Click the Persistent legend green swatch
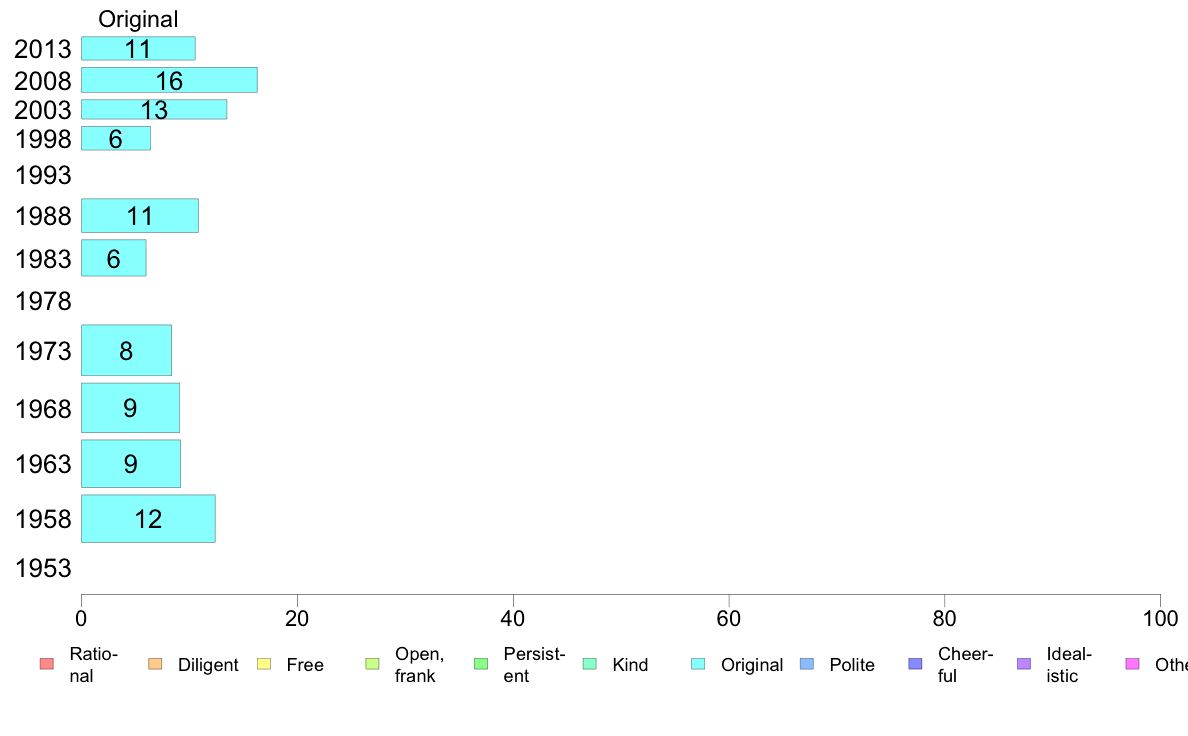Screen dimensions: 1188x736 pos(481,664)
